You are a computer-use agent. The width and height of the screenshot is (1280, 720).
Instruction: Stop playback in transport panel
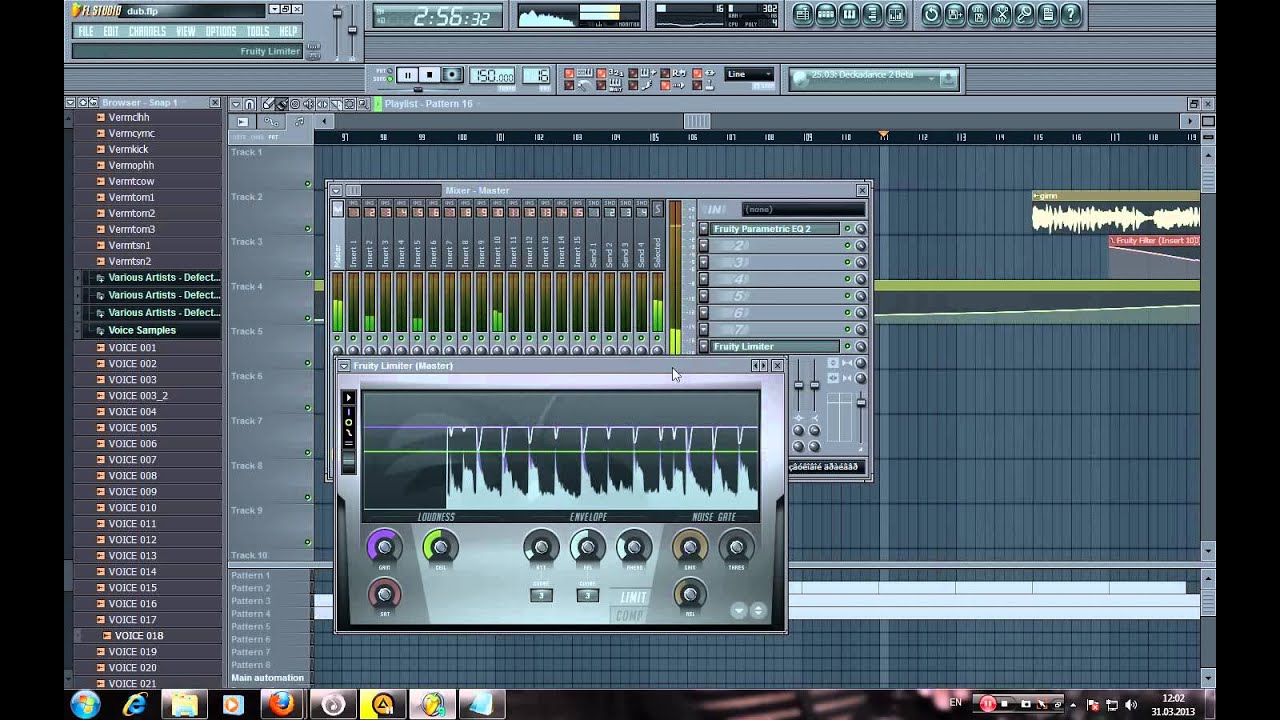(x=429, y=75)
